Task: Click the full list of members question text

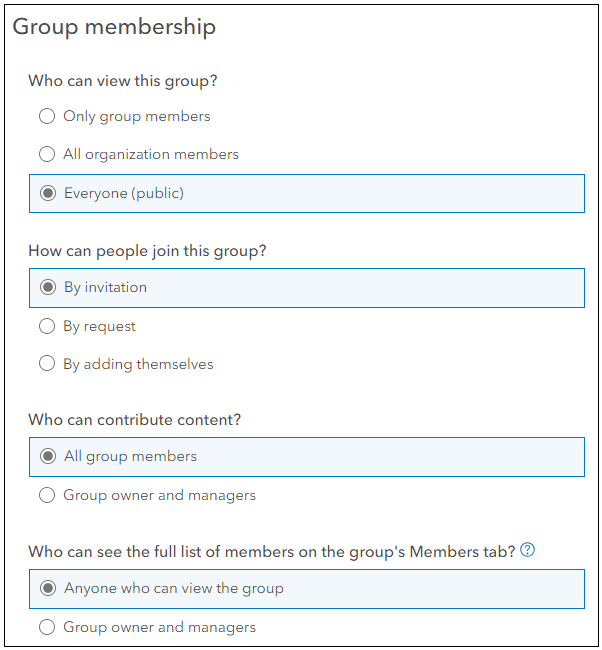Action: click(x=272, y=552)
